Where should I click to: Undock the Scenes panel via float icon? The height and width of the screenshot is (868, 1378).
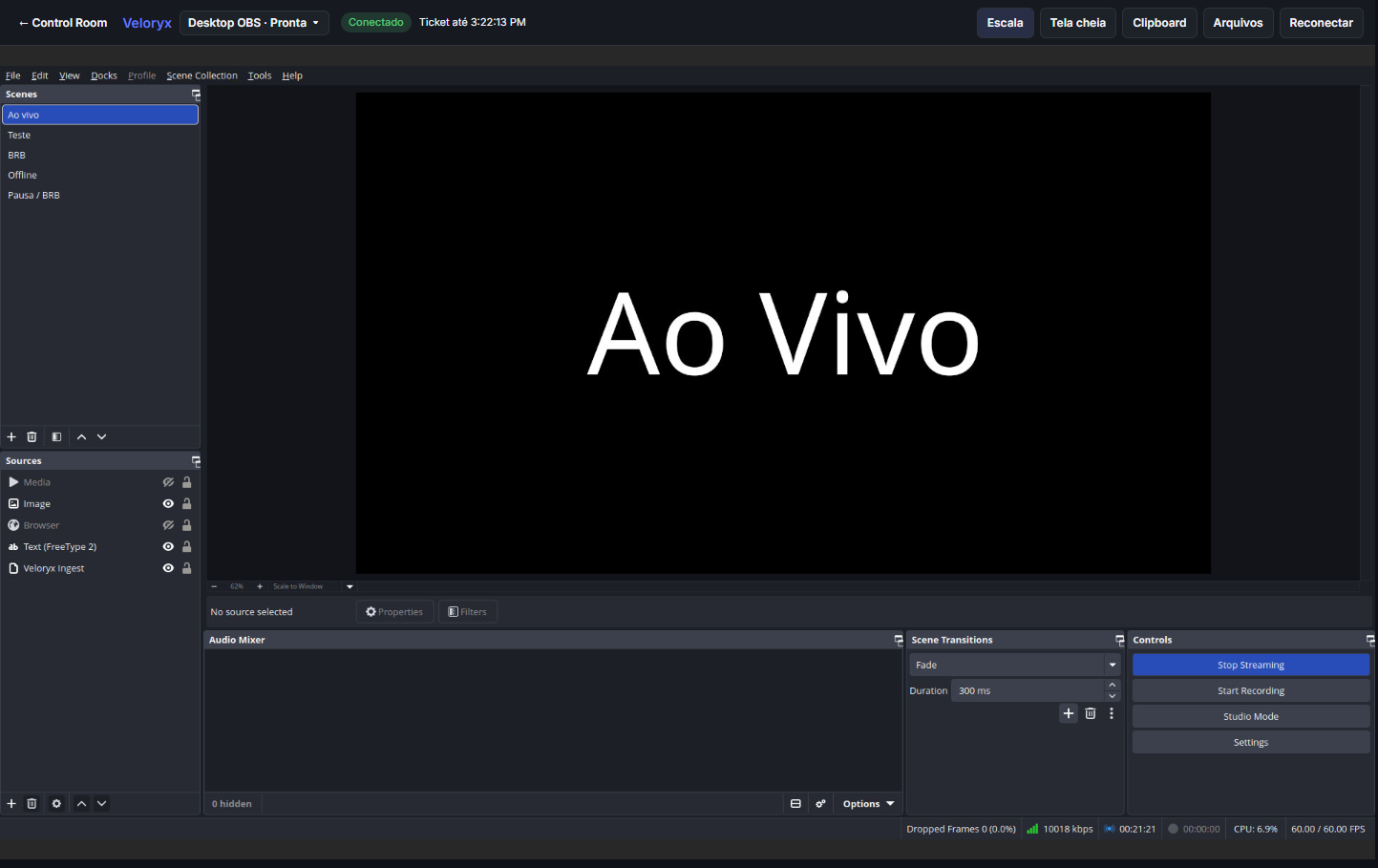(196, 95)
